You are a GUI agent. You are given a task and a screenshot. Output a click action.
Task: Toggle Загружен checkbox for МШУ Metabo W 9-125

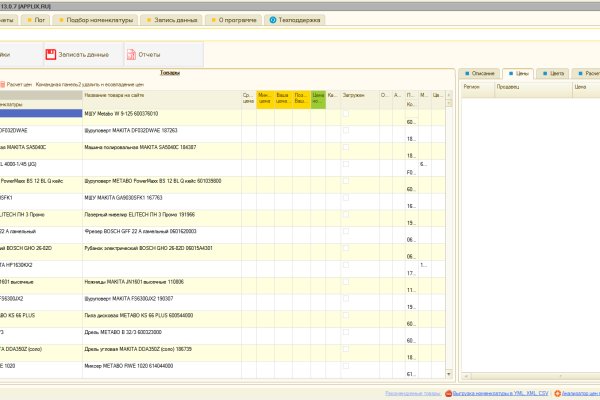tap(346, 115)
